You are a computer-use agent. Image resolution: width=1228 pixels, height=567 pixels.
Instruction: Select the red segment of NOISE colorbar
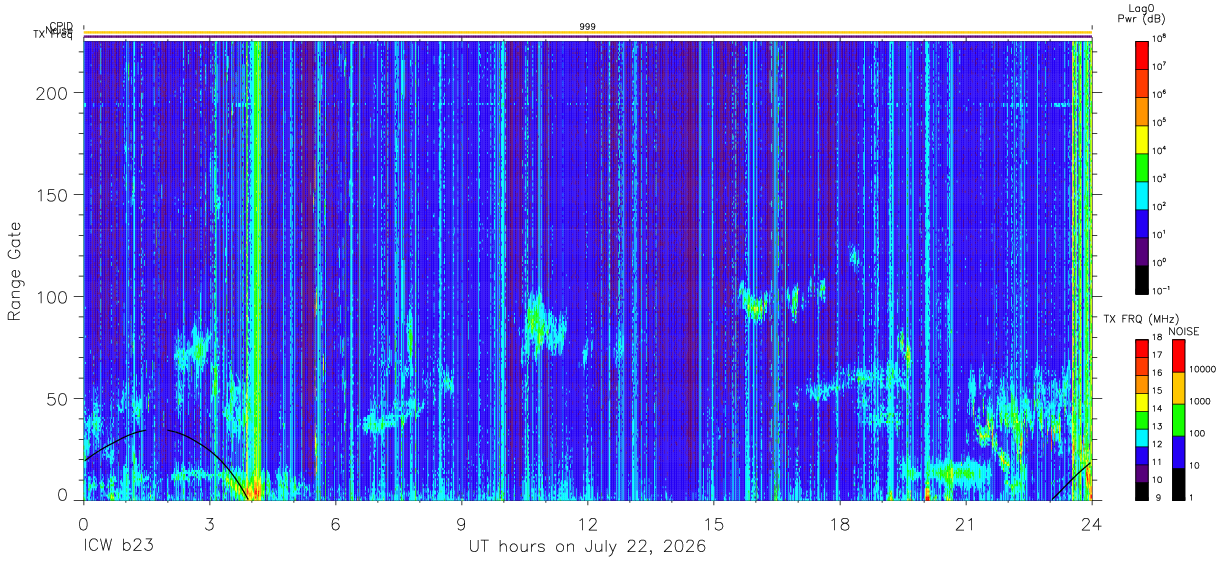tap(1178, 356)
